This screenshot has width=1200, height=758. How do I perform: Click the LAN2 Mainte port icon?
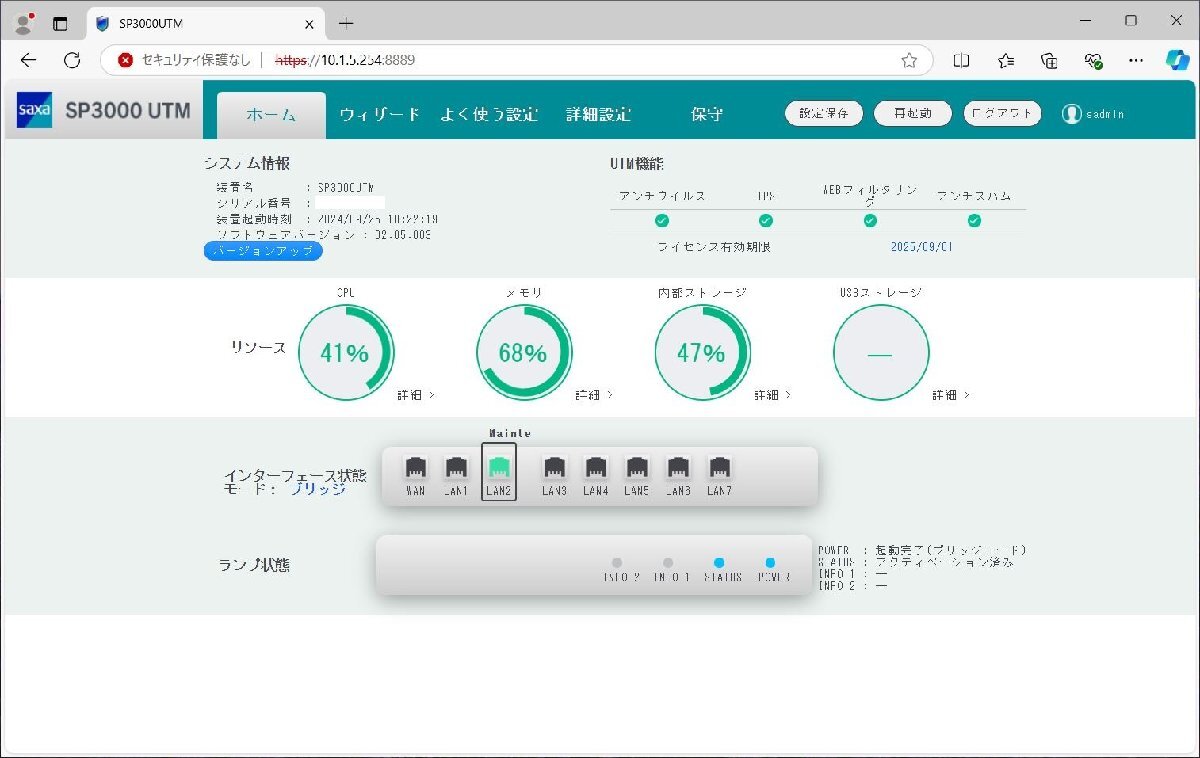(497, 468)
